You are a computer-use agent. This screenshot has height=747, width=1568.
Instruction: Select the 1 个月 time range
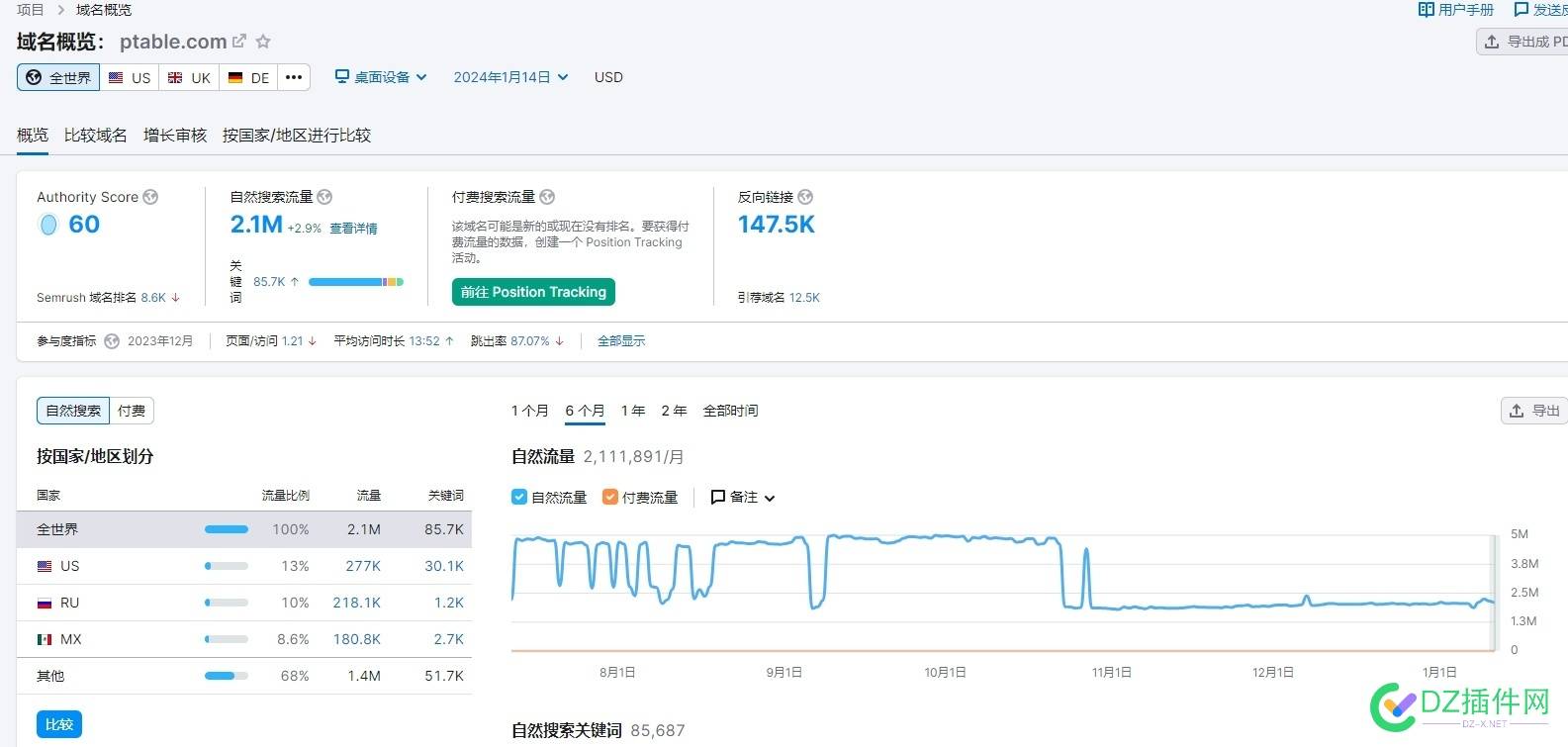(530, 411)
